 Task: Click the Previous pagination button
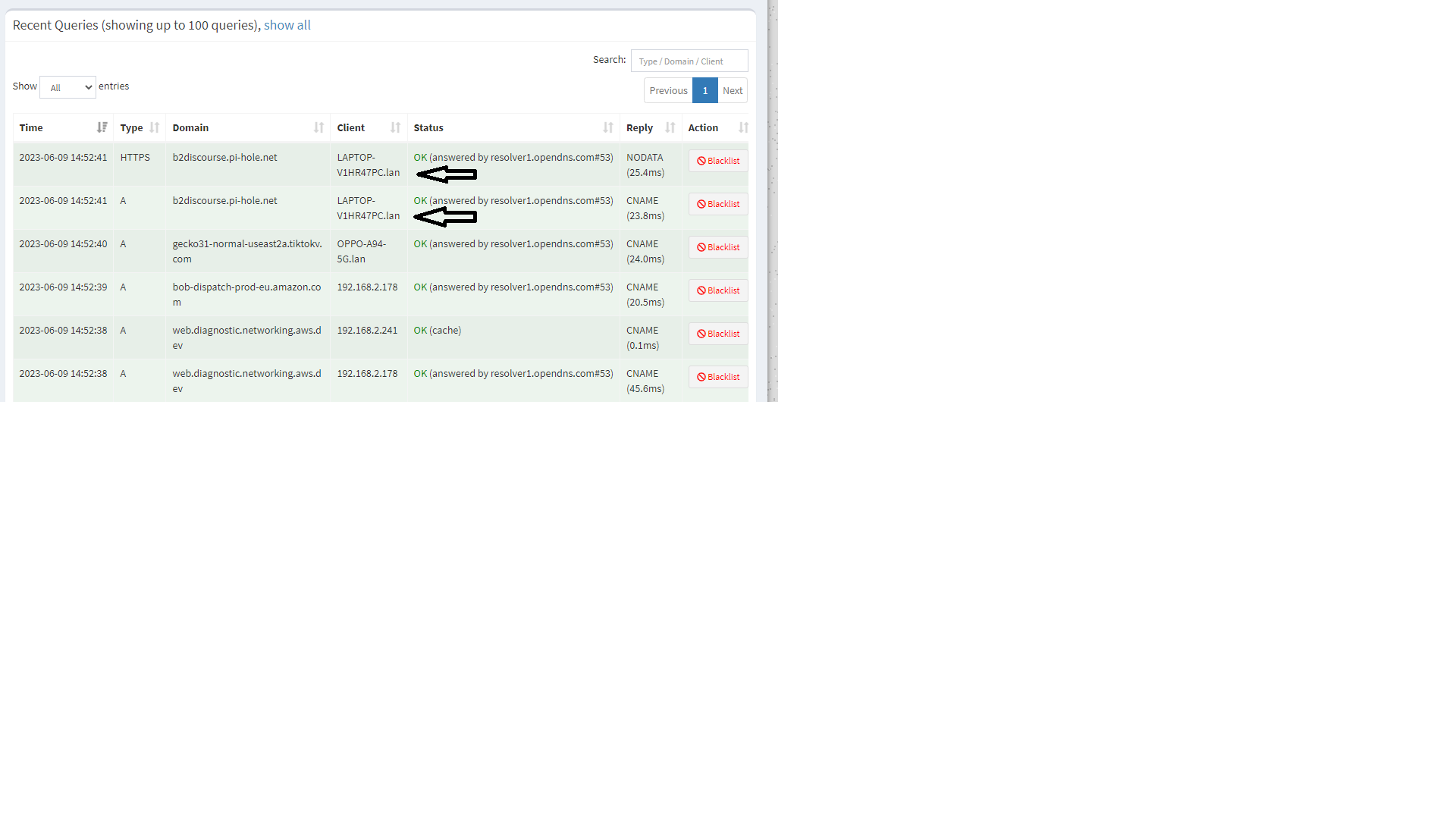click(668, 90)
